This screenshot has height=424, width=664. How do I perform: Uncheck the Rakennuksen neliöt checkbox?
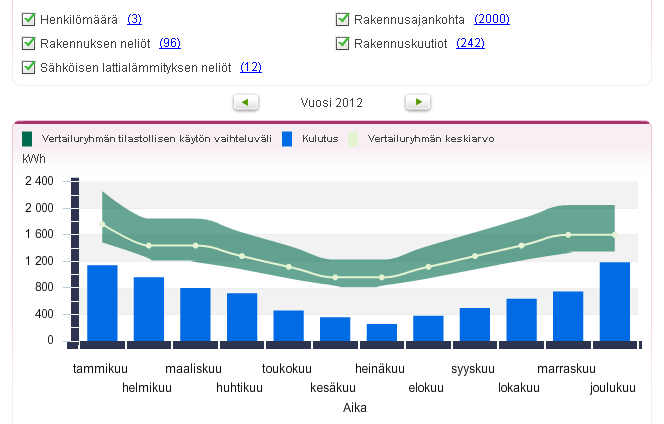tap(28, 43)
